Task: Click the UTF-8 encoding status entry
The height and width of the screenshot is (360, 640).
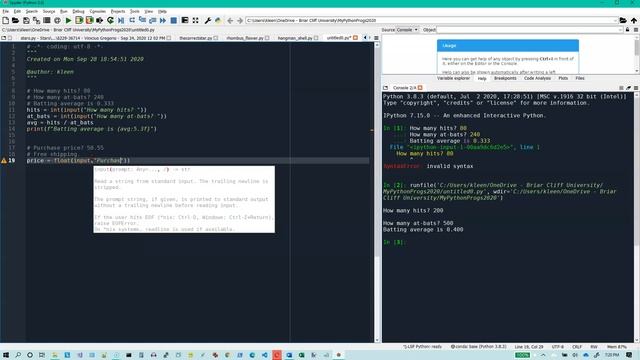Action: pos(558,347)
